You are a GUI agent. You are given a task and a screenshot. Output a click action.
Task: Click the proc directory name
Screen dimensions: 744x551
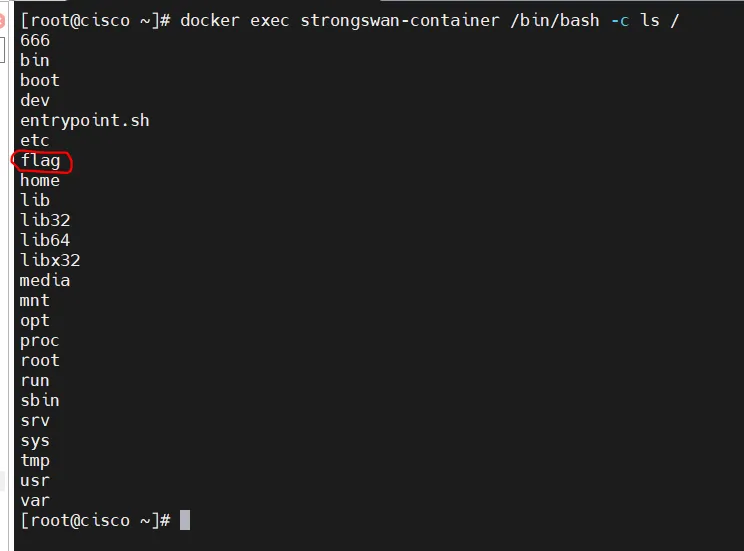40,340
